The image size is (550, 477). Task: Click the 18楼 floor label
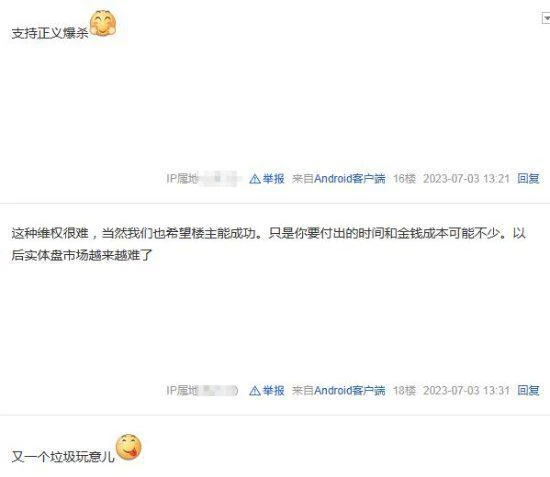click(404, 391)
